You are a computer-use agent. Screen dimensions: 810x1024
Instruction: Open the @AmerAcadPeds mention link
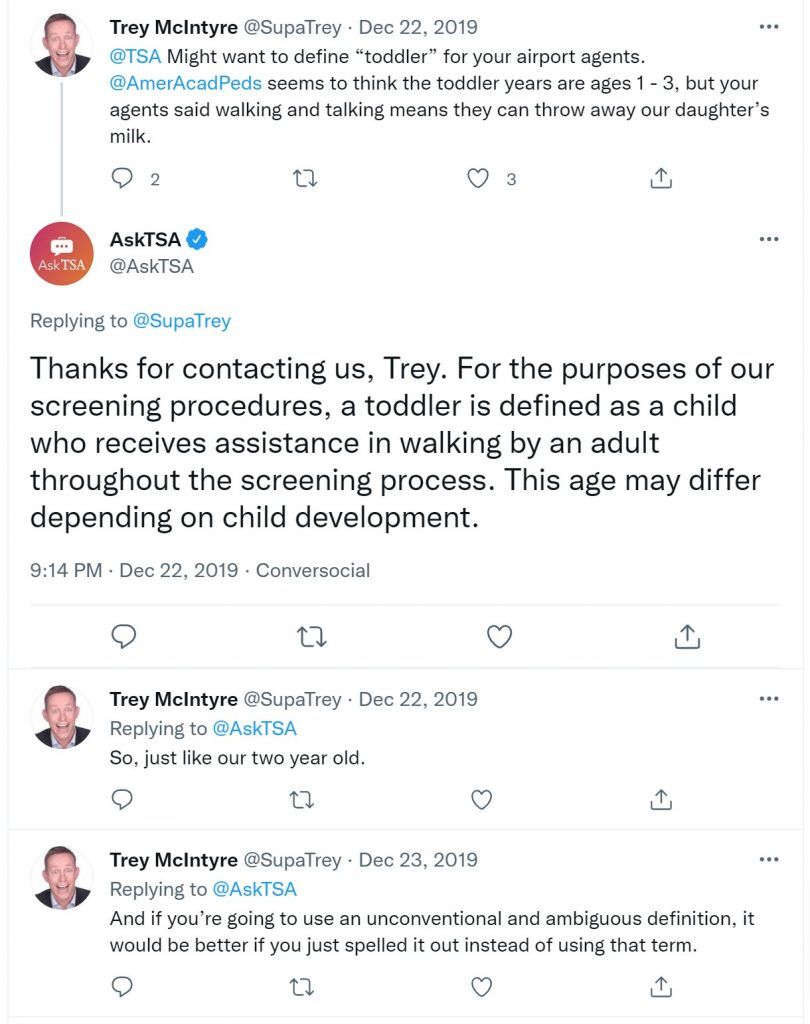click(186, 84)
